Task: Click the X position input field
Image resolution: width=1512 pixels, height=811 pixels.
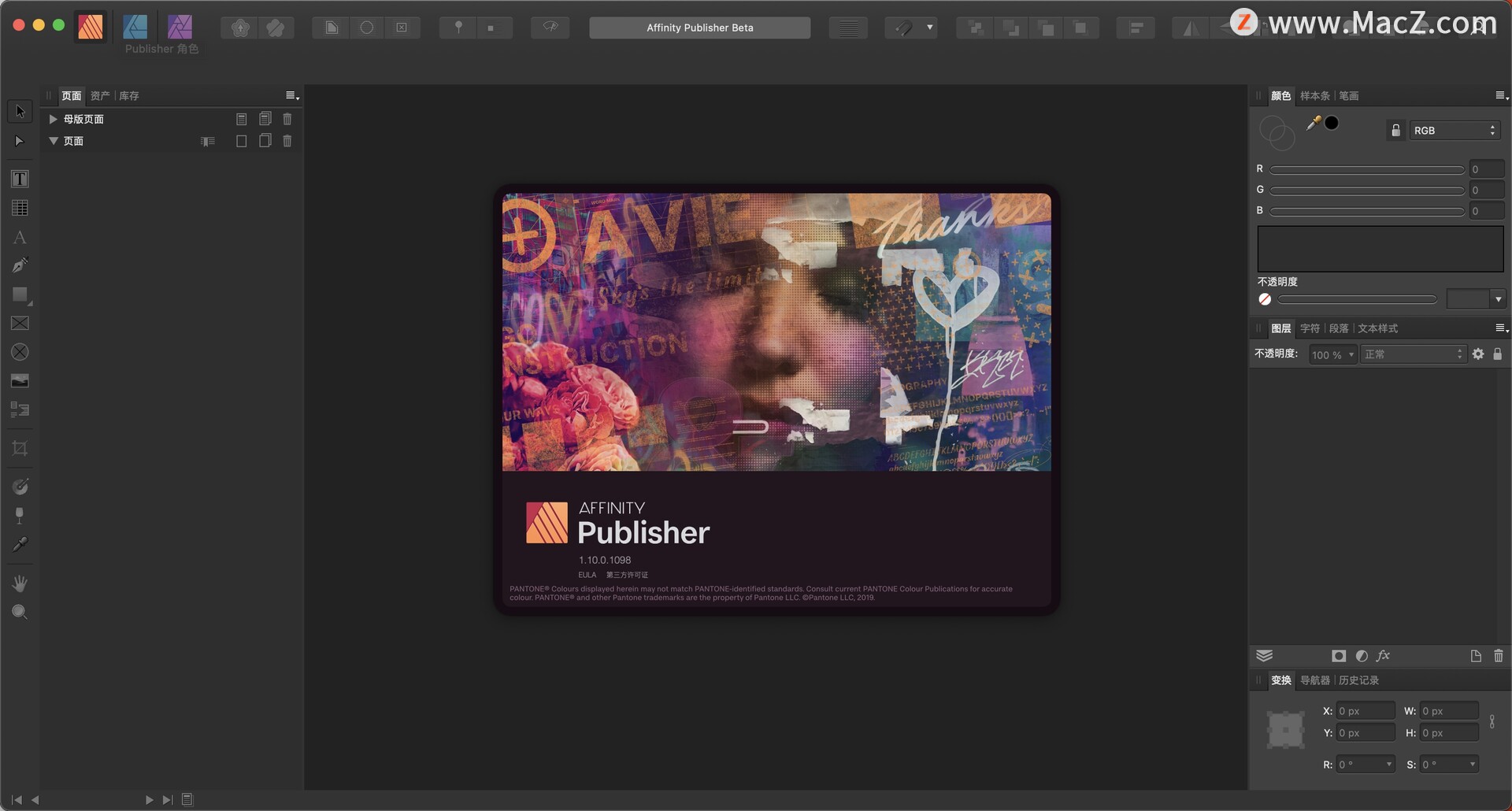Action: 1366,711
